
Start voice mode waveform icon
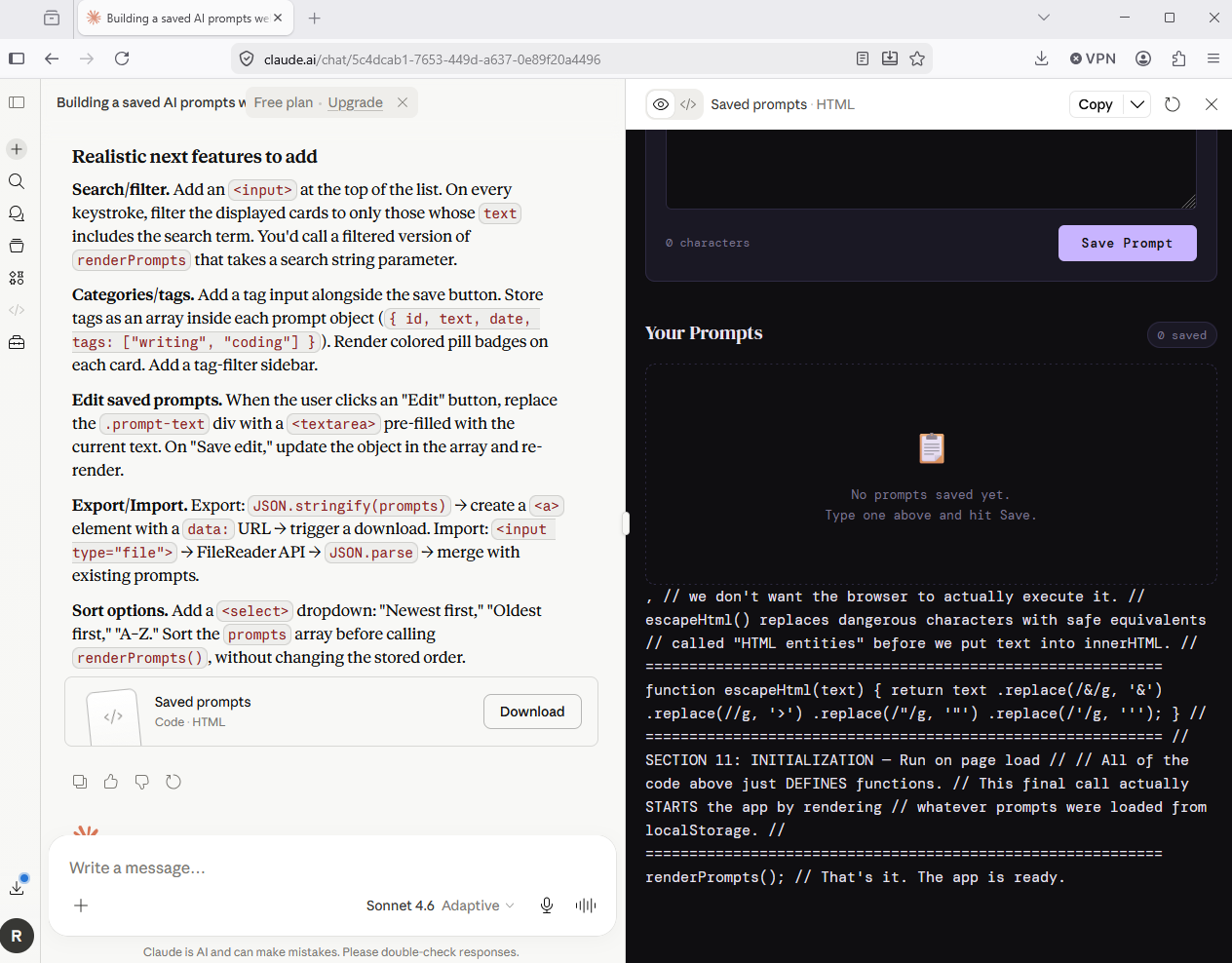click(586, 905)
